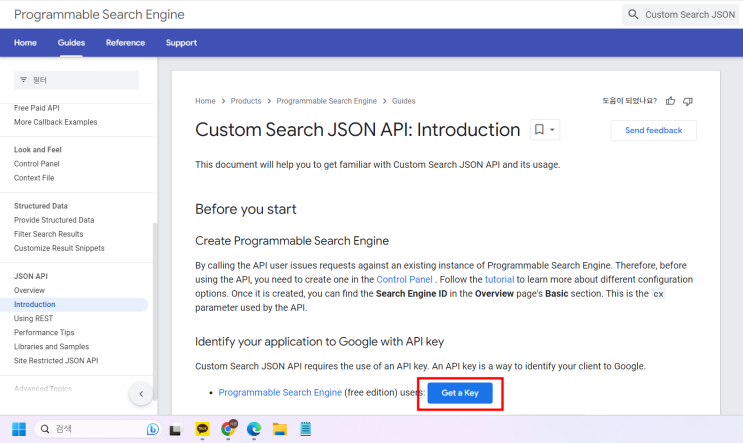Click the sidebar filter input field
This screenshot has width=743, height=443.
(76, 80)
